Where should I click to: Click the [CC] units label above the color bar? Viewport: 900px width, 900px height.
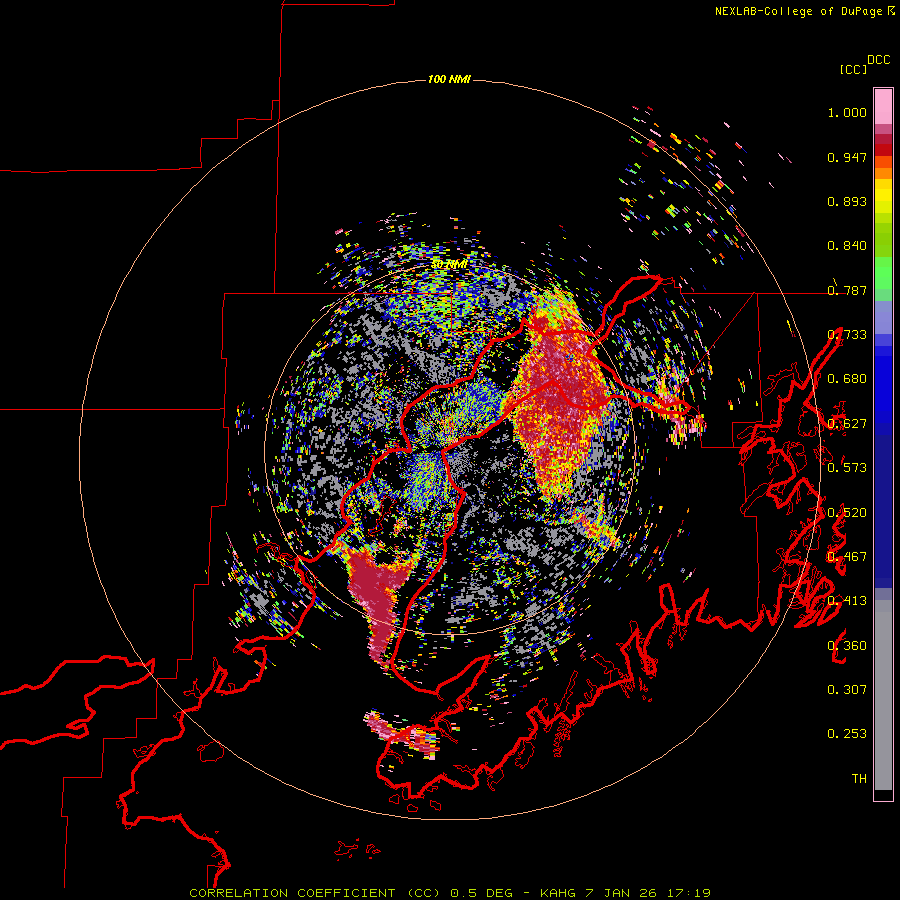(853, 69)
